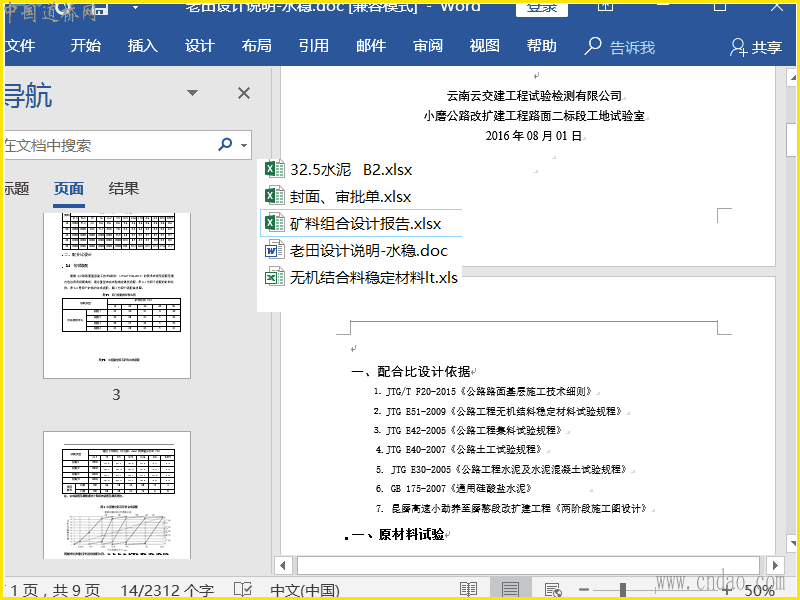Click horizontal scrollbar right arrow
The height and width of the screenshot is (600, 800).
click(775, 565)
